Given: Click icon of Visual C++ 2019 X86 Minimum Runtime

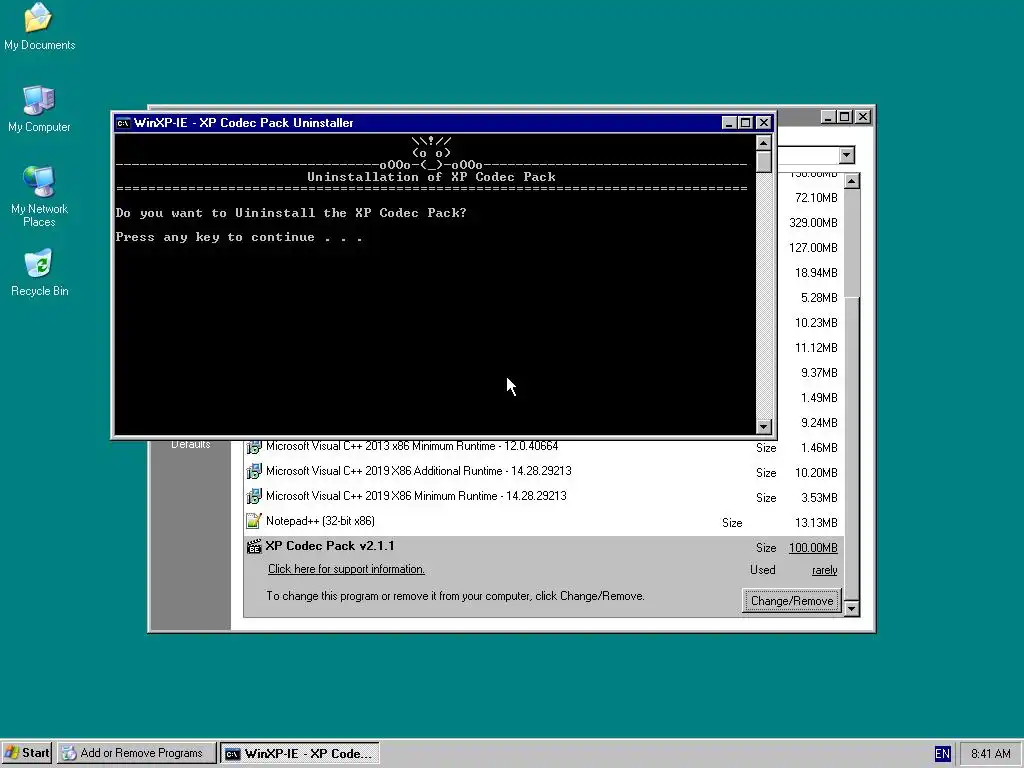Looking at the screenshot, I should (x=253, y=496).
